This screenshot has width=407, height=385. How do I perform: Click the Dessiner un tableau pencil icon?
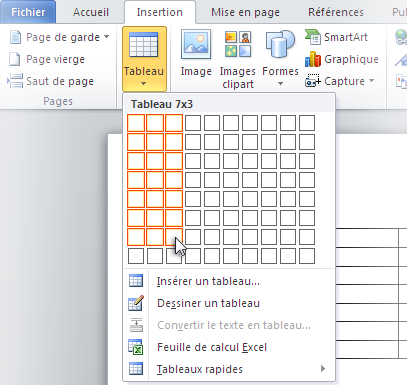(x=136, y=303)
